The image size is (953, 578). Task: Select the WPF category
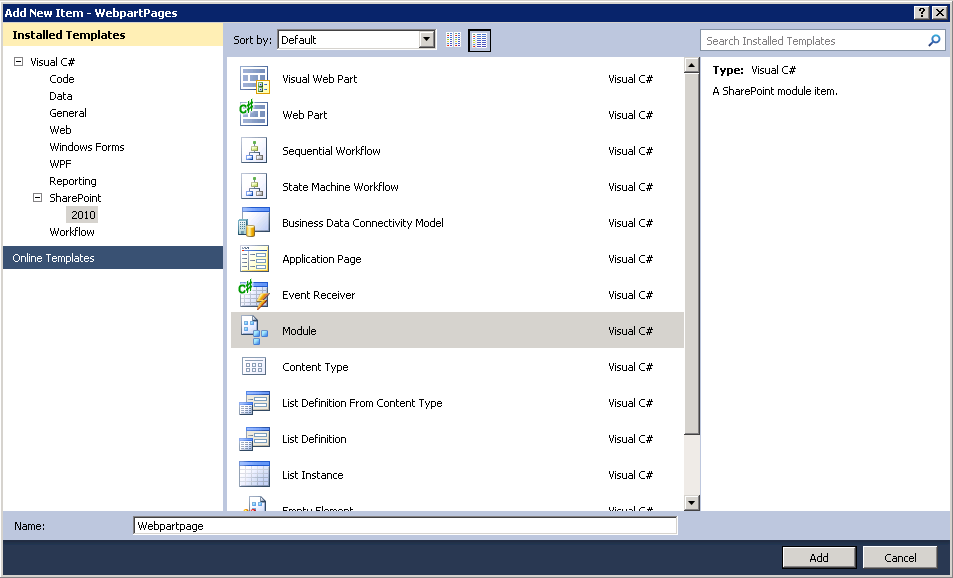(x=60, y=164)
